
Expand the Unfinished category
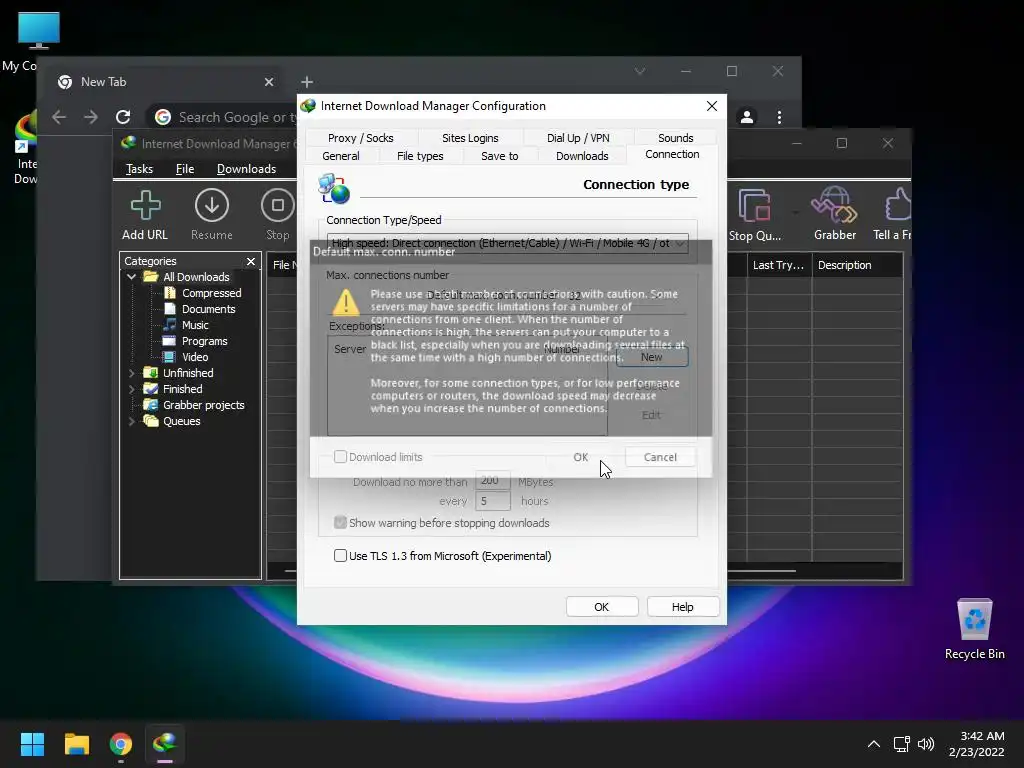[131, 373]
